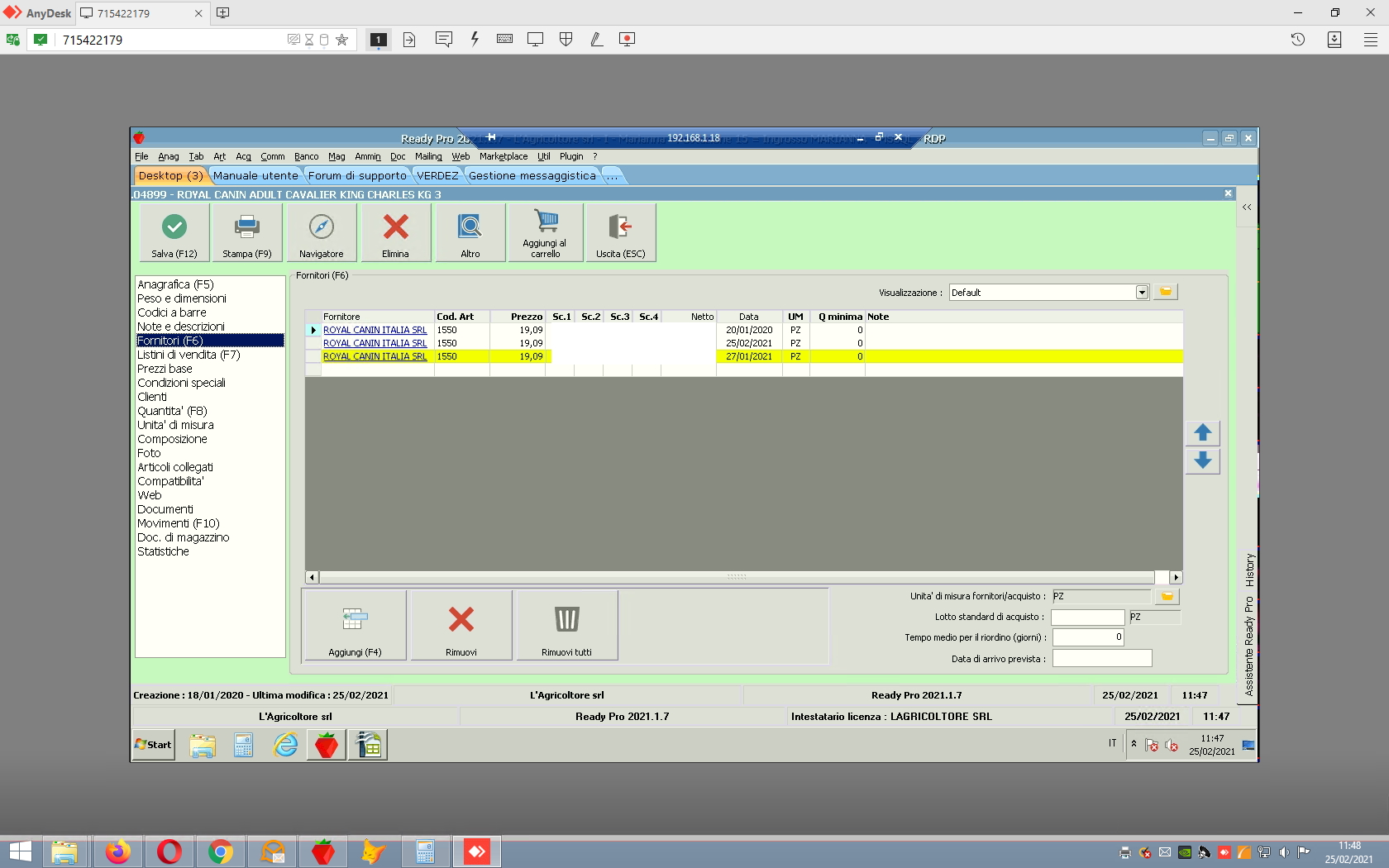Click Data di arrivo prevista field
The height and width of the screenshot is (868, 1389).
pyautogui.click(x=1102, y=659)
